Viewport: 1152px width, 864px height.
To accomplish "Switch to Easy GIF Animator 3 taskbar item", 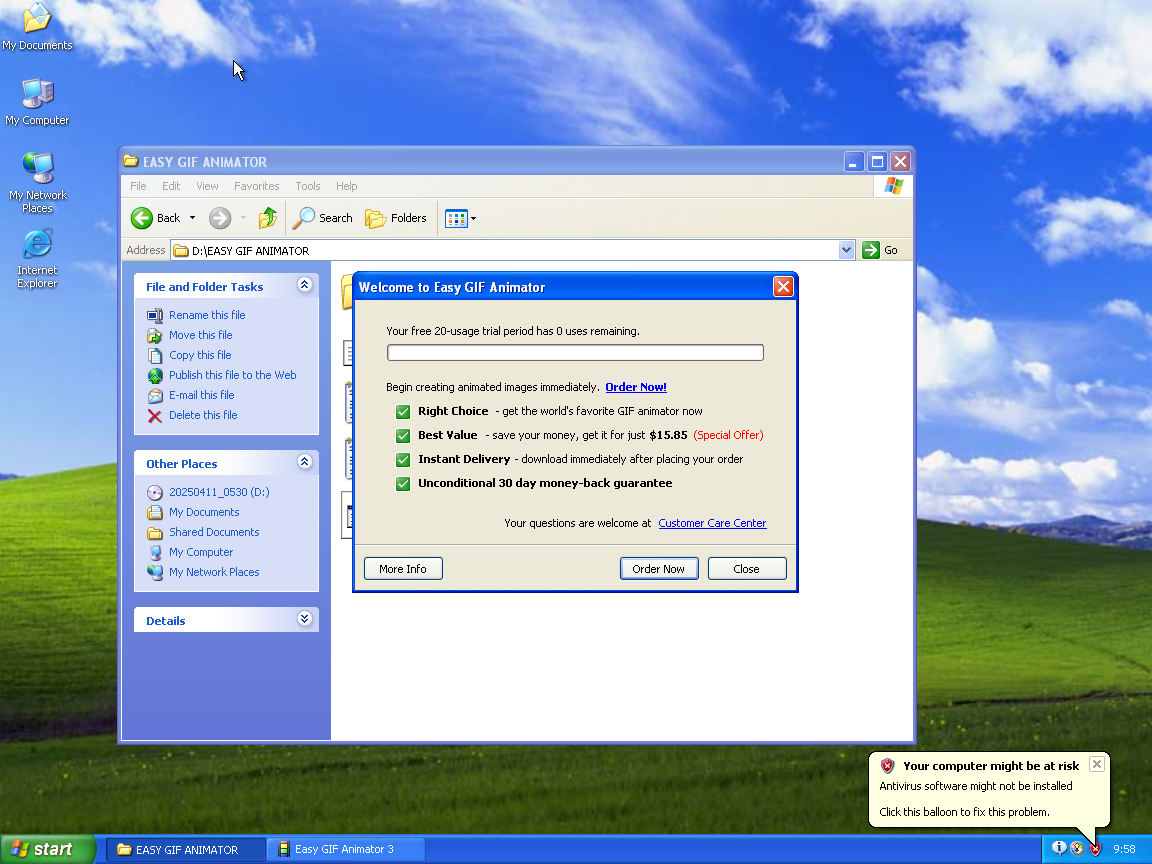I will (x=345, y=849).
